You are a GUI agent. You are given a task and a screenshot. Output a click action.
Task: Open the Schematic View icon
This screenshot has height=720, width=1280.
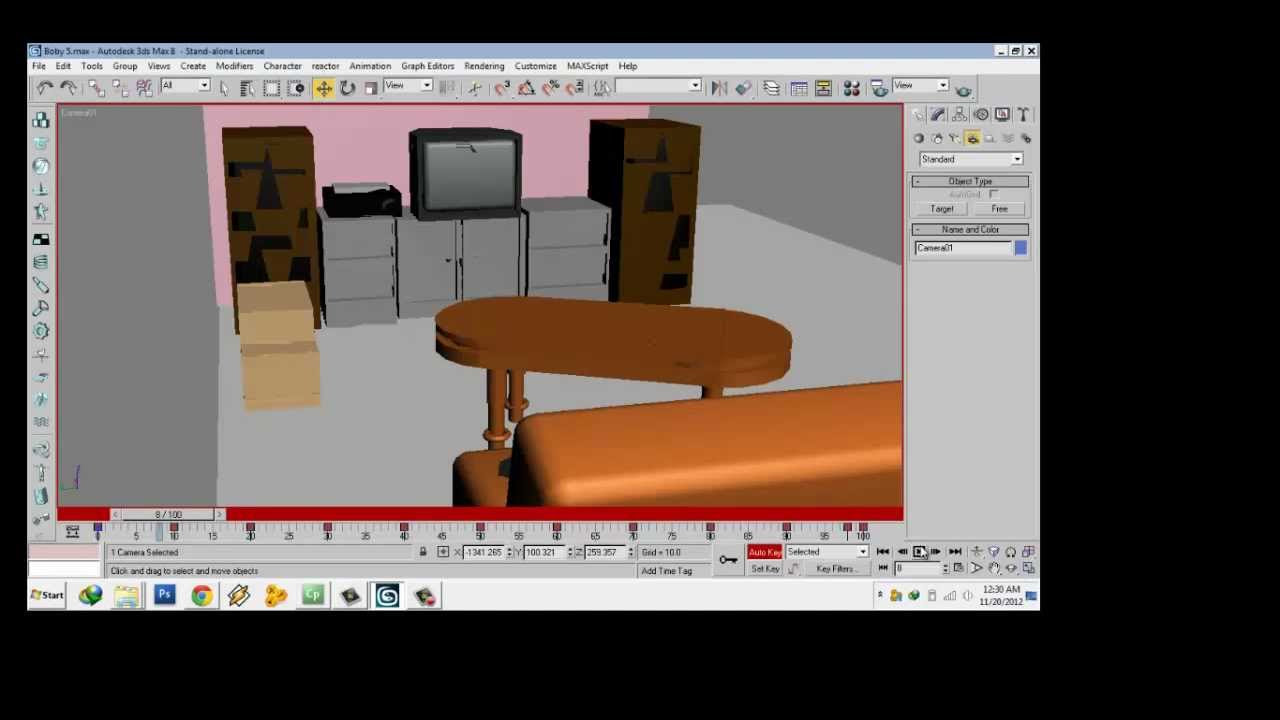[823, 88]
